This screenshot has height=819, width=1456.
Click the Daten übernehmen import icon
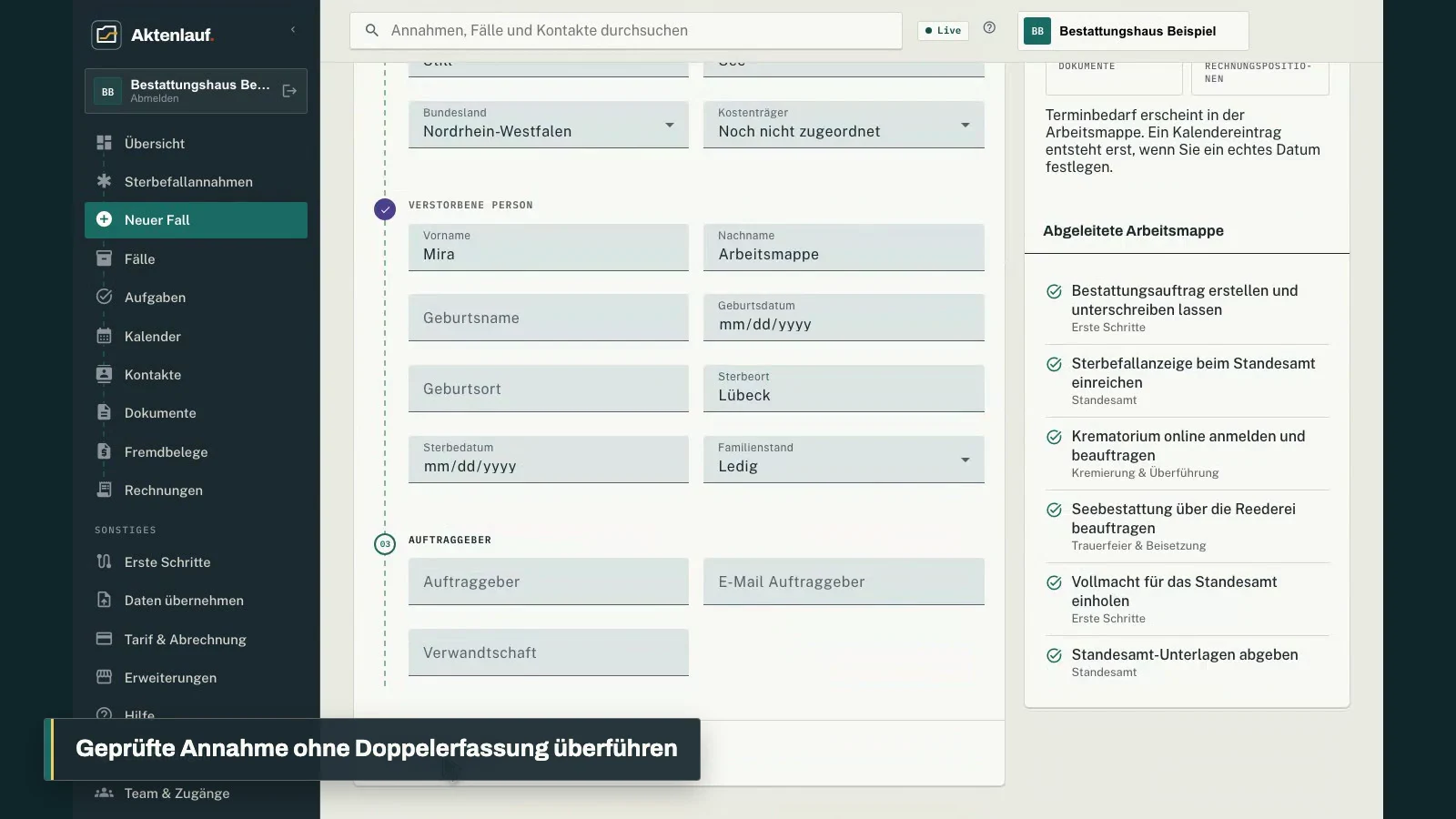[x=104, y=600]
